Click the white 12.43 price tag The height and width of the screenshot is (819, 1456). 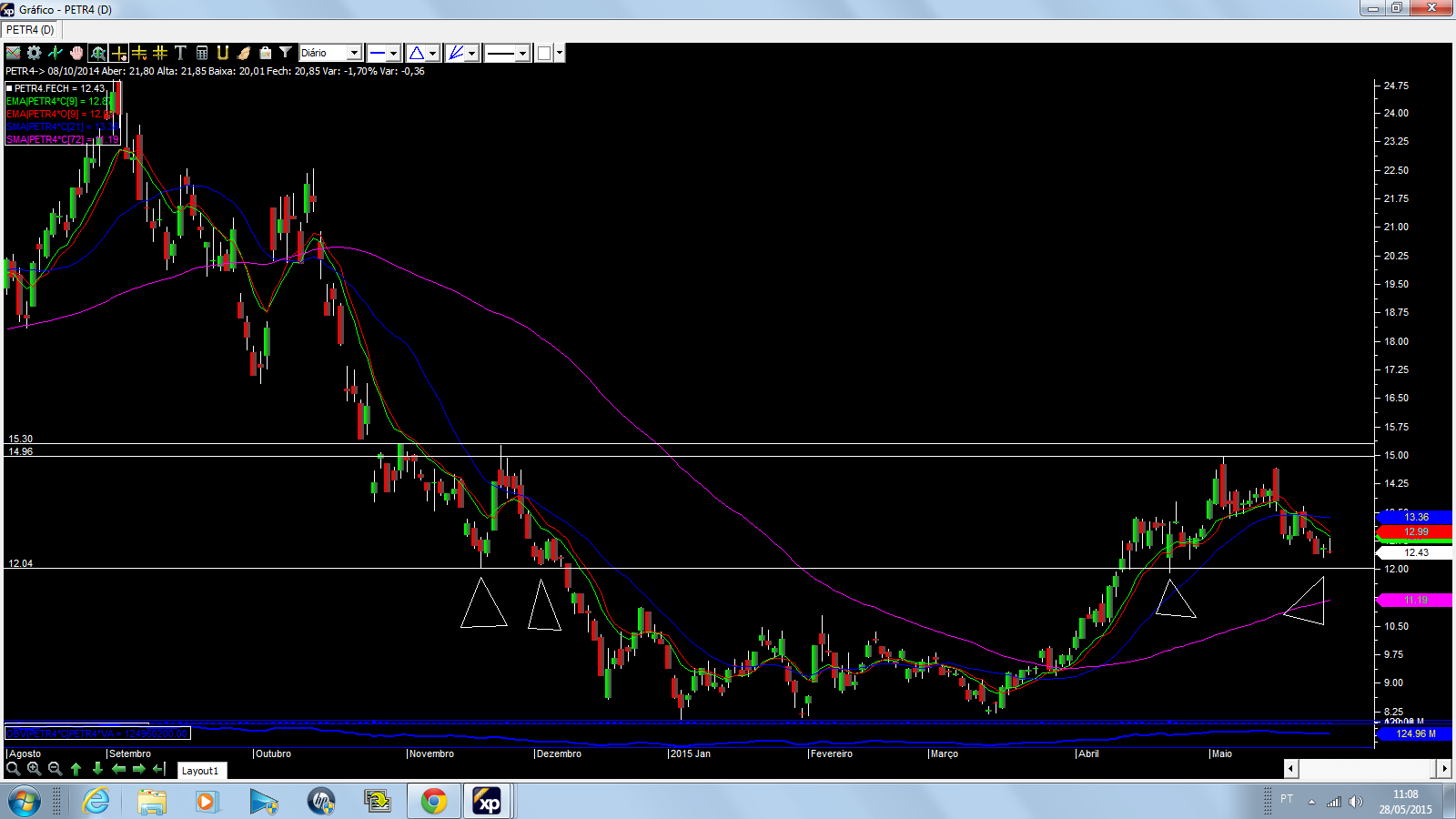pos(1415,552)
